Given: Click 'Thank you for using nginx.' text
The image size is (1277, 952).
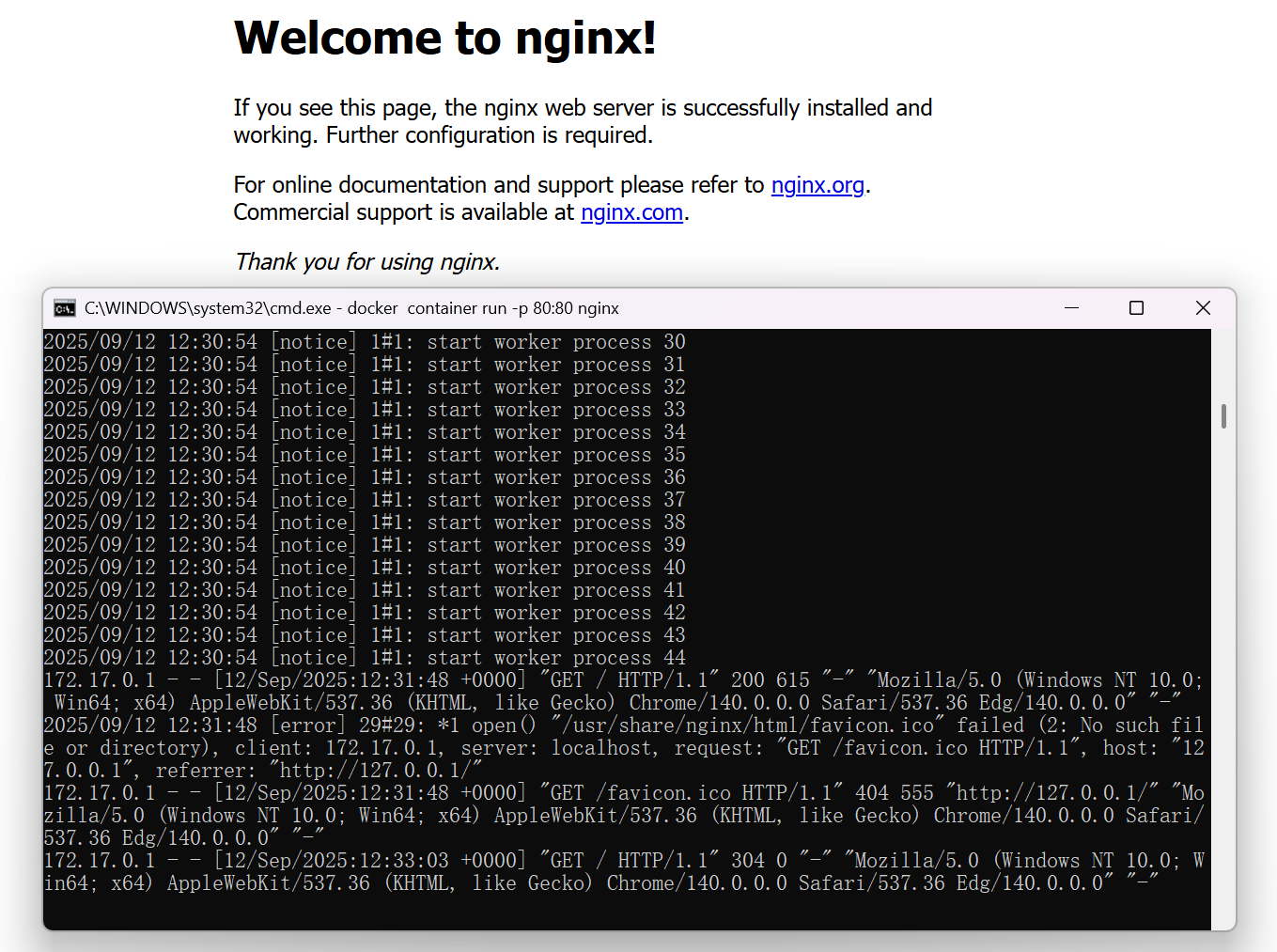Looking at the screenshot, I should tap(367, 262).
